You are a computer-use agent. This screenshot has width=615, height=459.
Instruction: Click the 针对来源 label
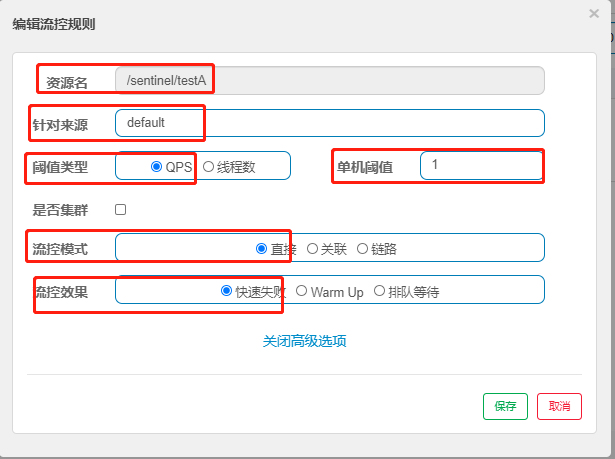(60, 125)
